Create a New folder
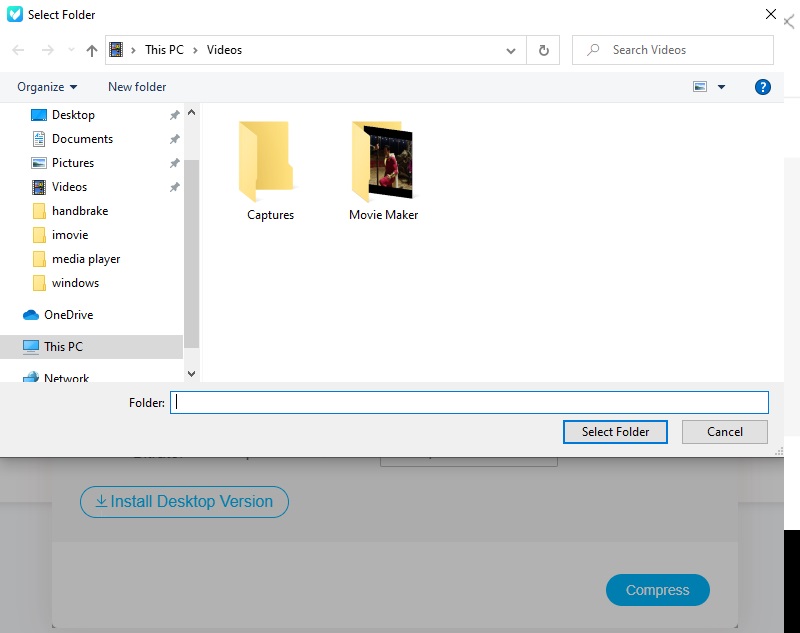 [x=137, y=87]
